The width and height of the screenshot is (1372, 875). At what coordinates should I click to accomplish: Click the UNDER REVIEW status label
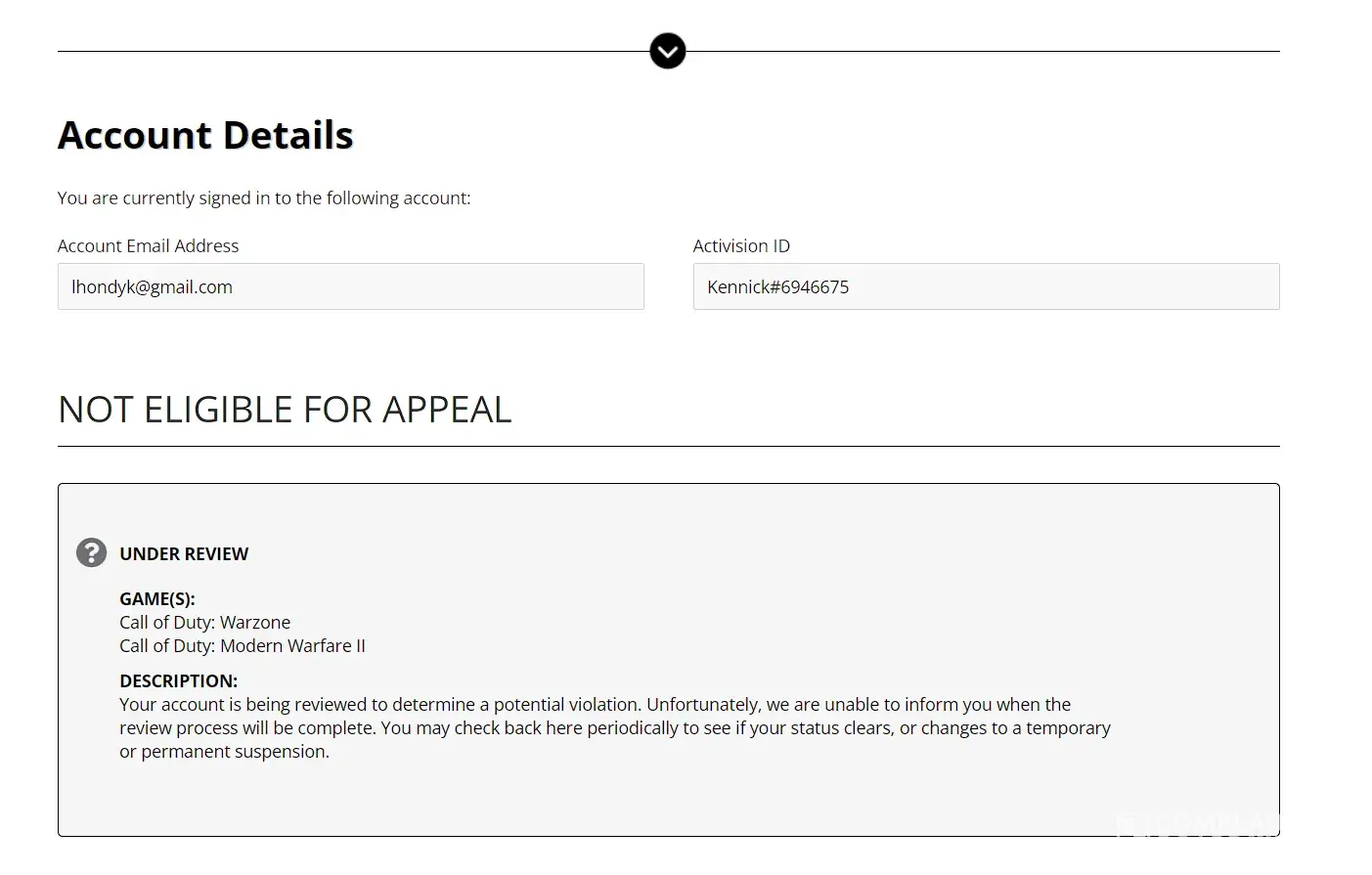point(184,554)
